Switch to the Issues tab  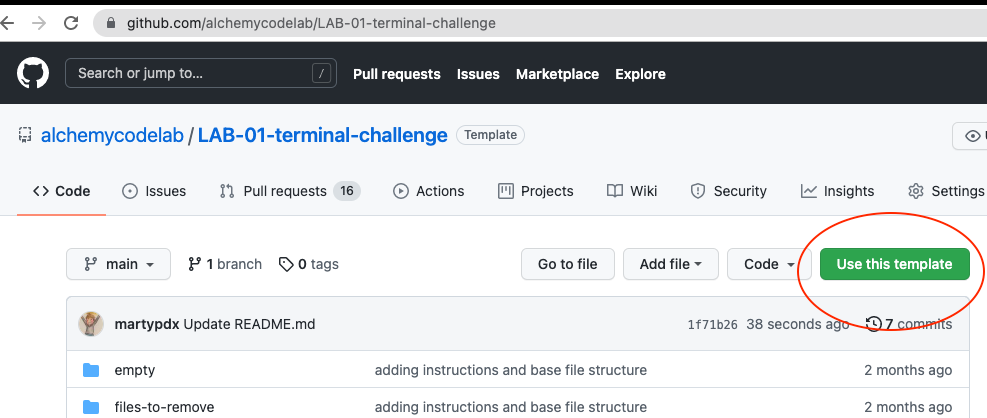point(154,191)
